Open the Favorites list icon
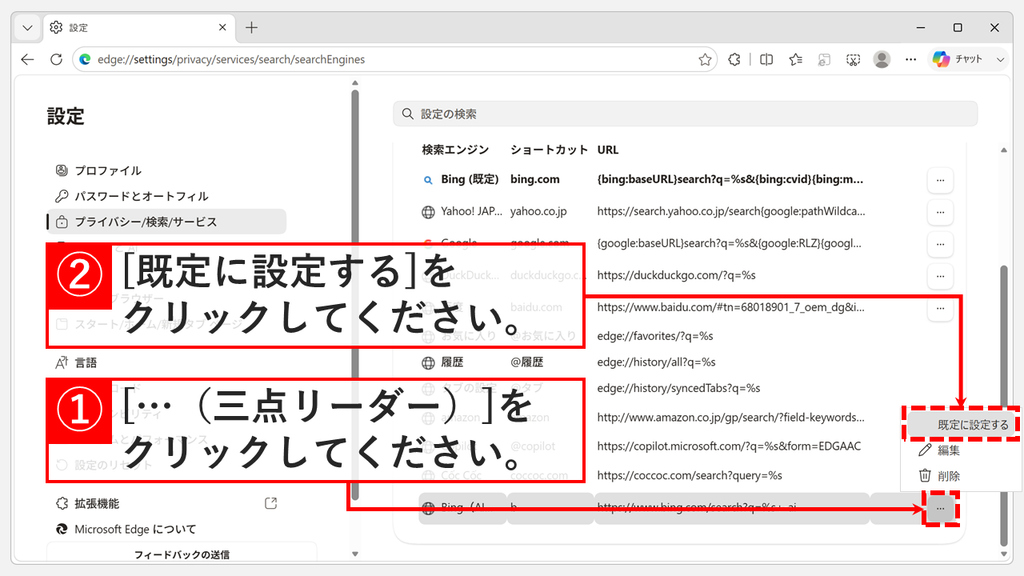This screenshot has height=576, width=1024. [x=795, y=59]
